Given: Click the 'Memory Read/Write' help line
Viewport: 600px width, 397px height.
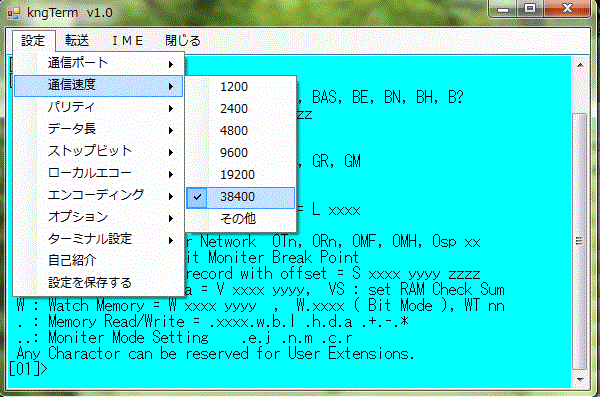Looking at the screenshot, I should [x=213, y=322].
